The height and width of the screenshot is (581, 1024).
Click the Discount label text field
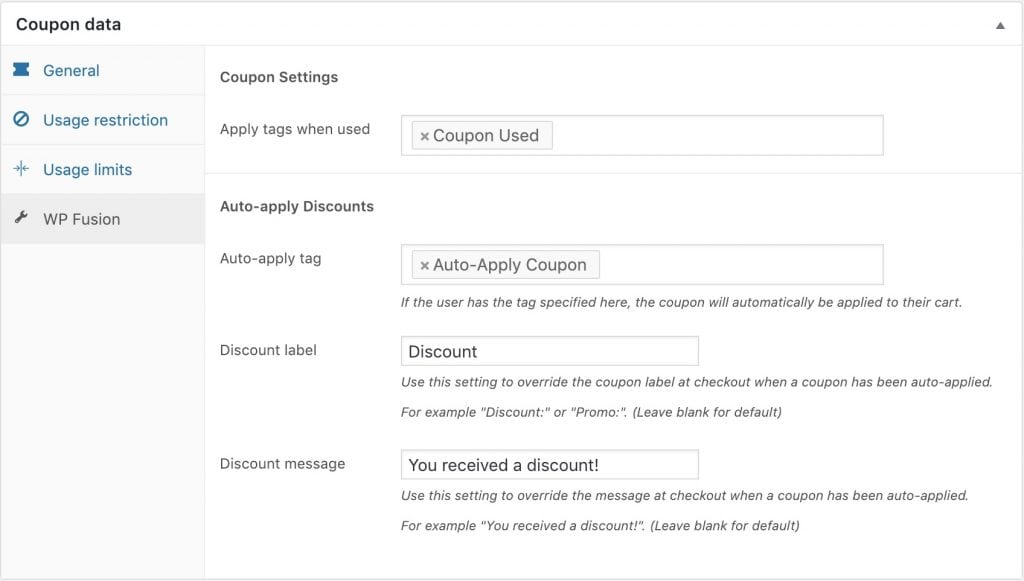pyautogui.click(x=549, y=351)
